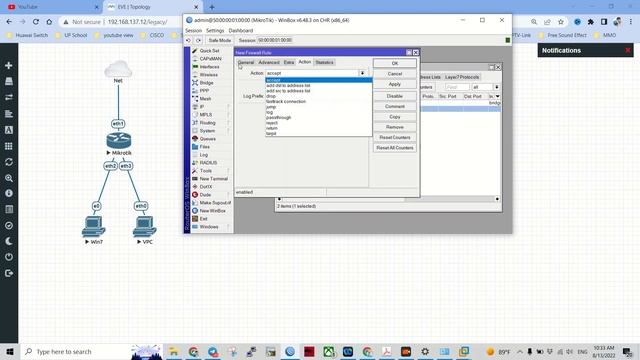Switch to the General tab

click(246, 62)
